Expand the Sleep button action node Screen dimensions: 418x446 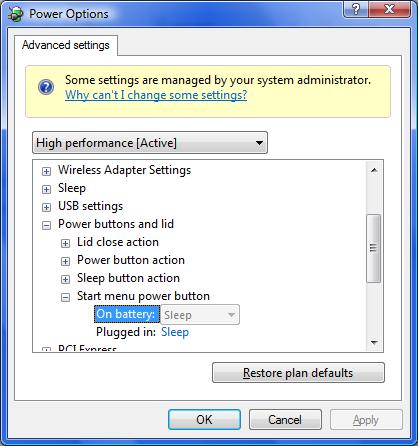coord(65,279)
